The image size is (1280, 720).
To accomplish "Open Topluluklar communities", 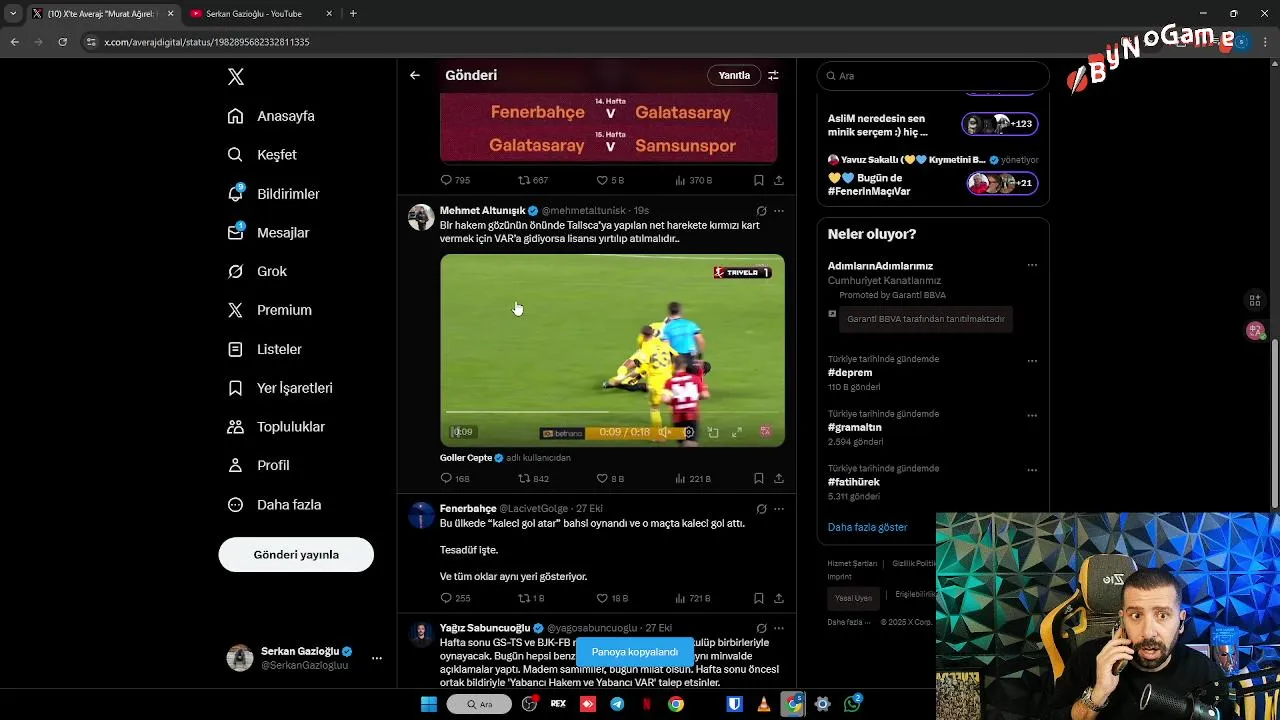I will coord(276,427).
